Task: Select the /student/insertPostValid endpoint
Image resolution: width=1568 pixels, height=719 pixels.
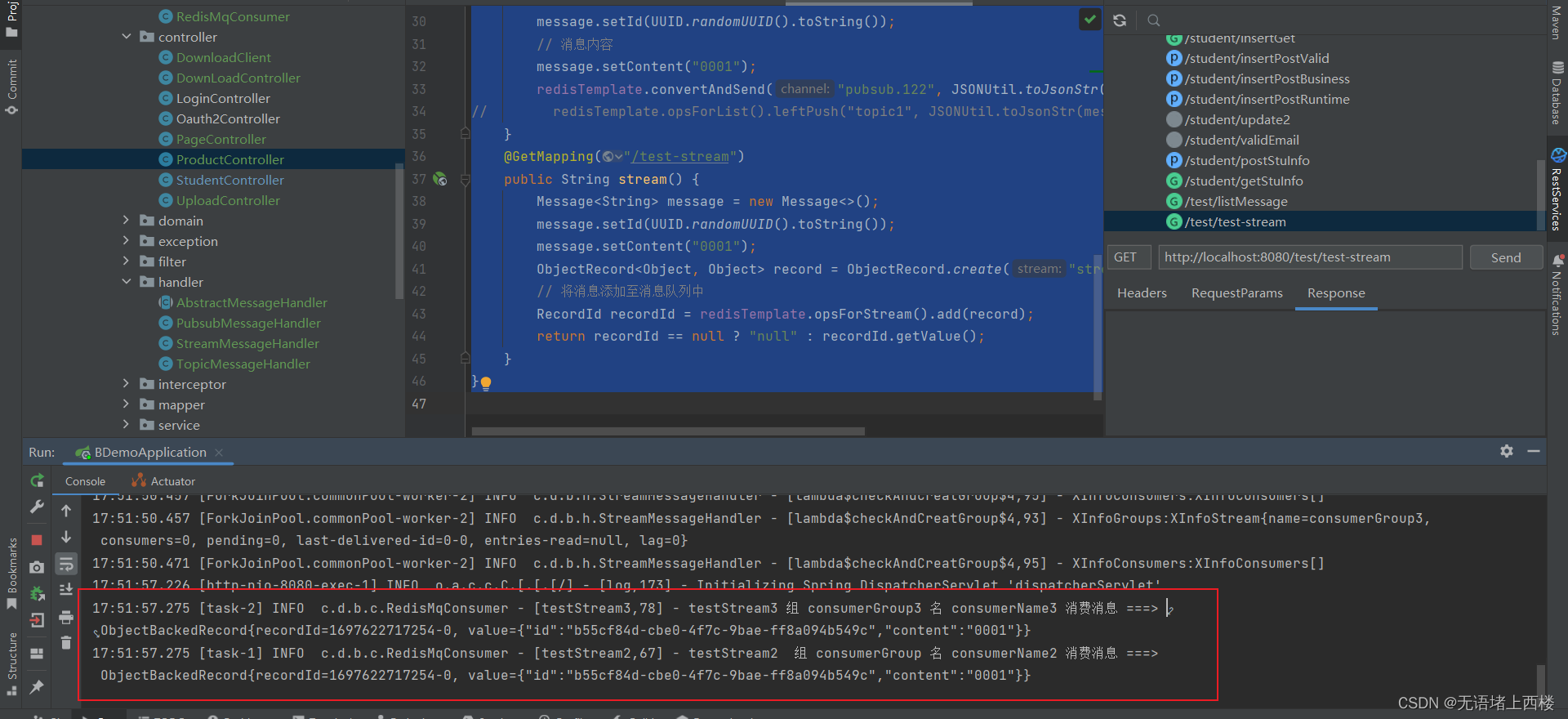Action: coord(1257,58)
